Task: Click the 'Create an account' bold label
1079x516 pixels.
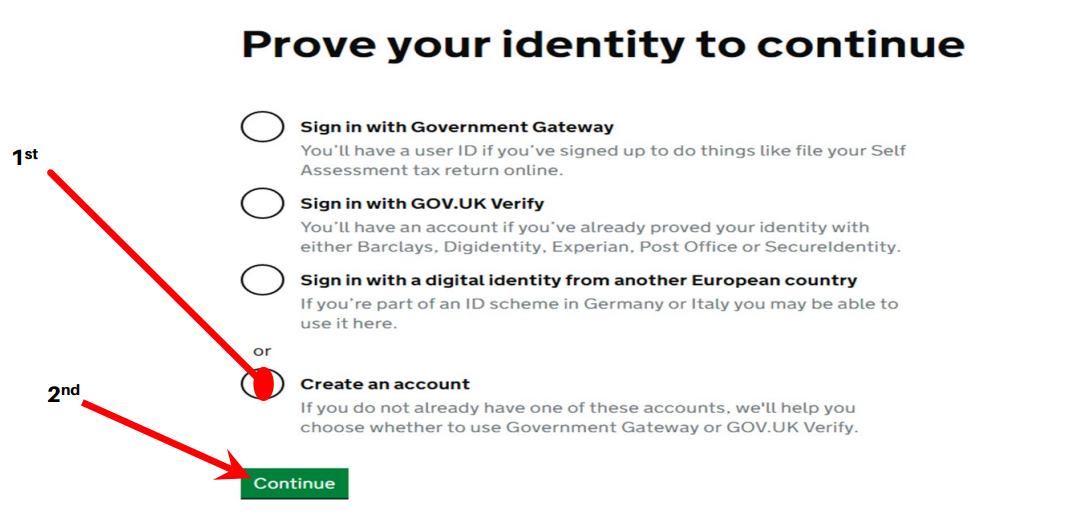Action: point(385,384)
